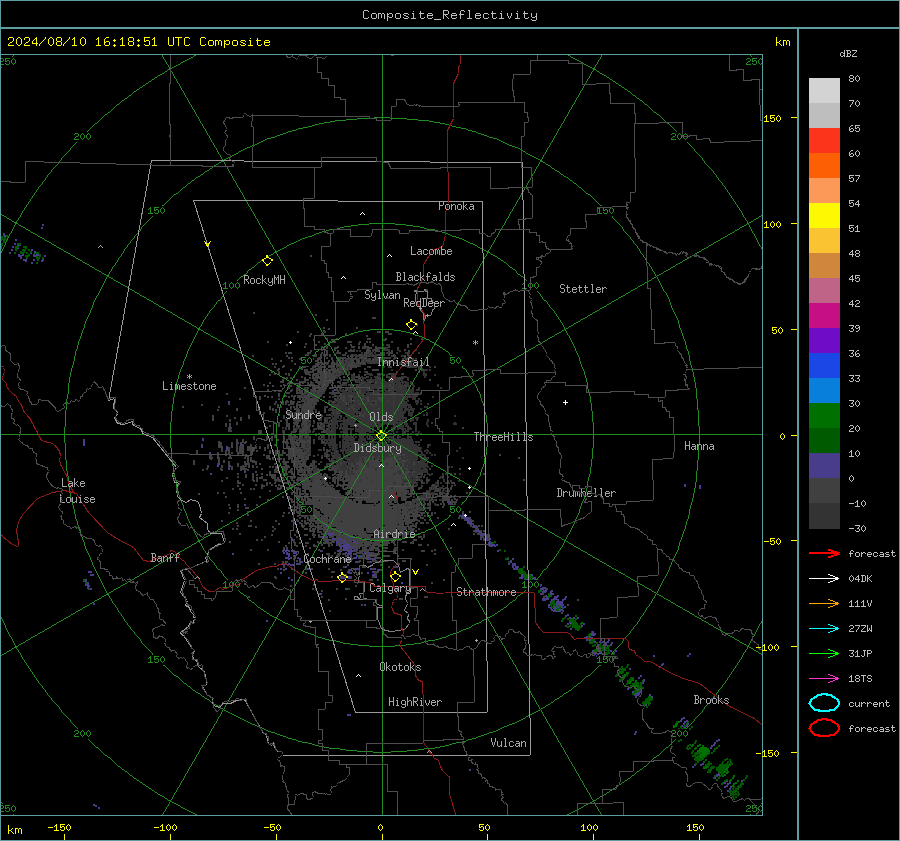Click the Vulcan town label
This screenshot has height=841, width=900.
[x=509, y=743]
